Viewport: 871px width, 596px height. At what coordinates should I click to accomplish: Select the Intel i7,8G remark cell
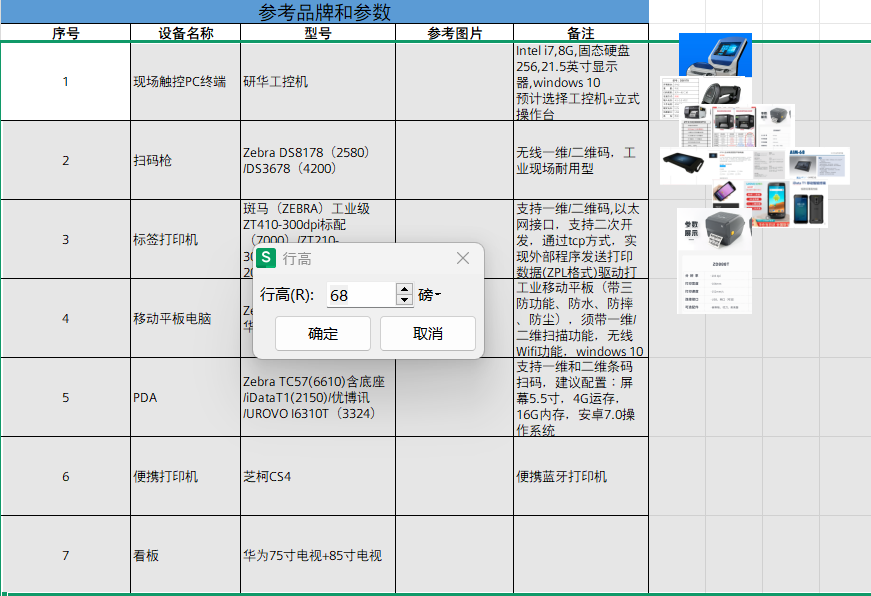click(x=581, y=82)
